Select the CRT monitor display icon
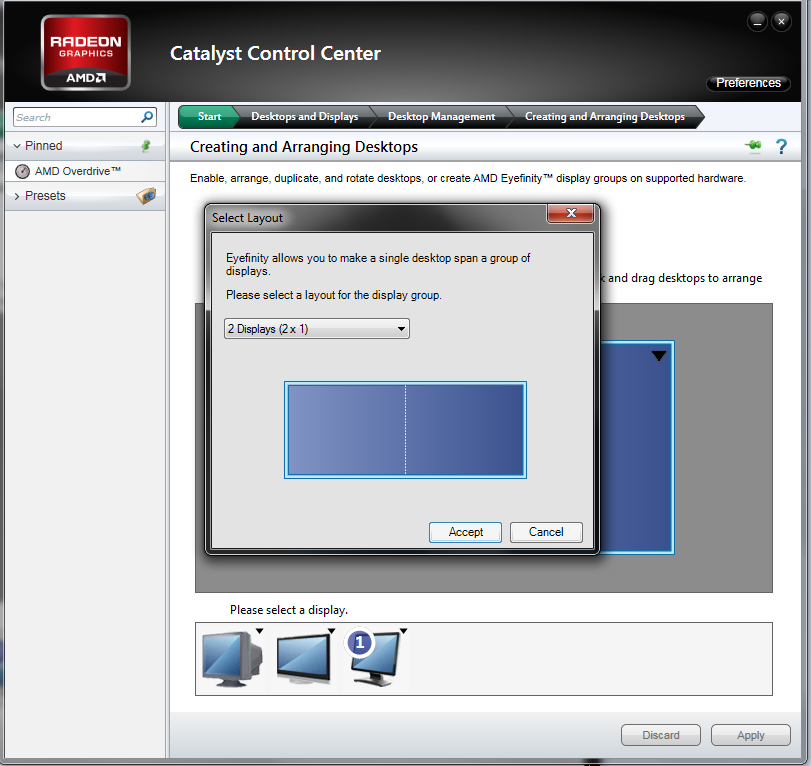This screenshot has height=766, width=811. click(232, 659)
